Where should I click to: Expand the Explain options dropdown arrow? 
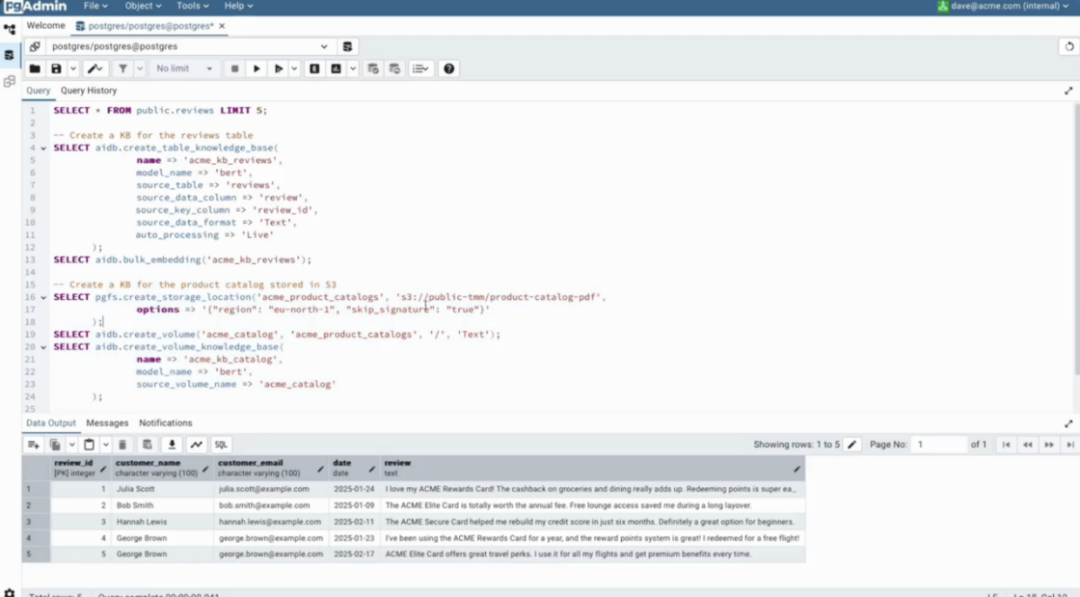(353, 69)
